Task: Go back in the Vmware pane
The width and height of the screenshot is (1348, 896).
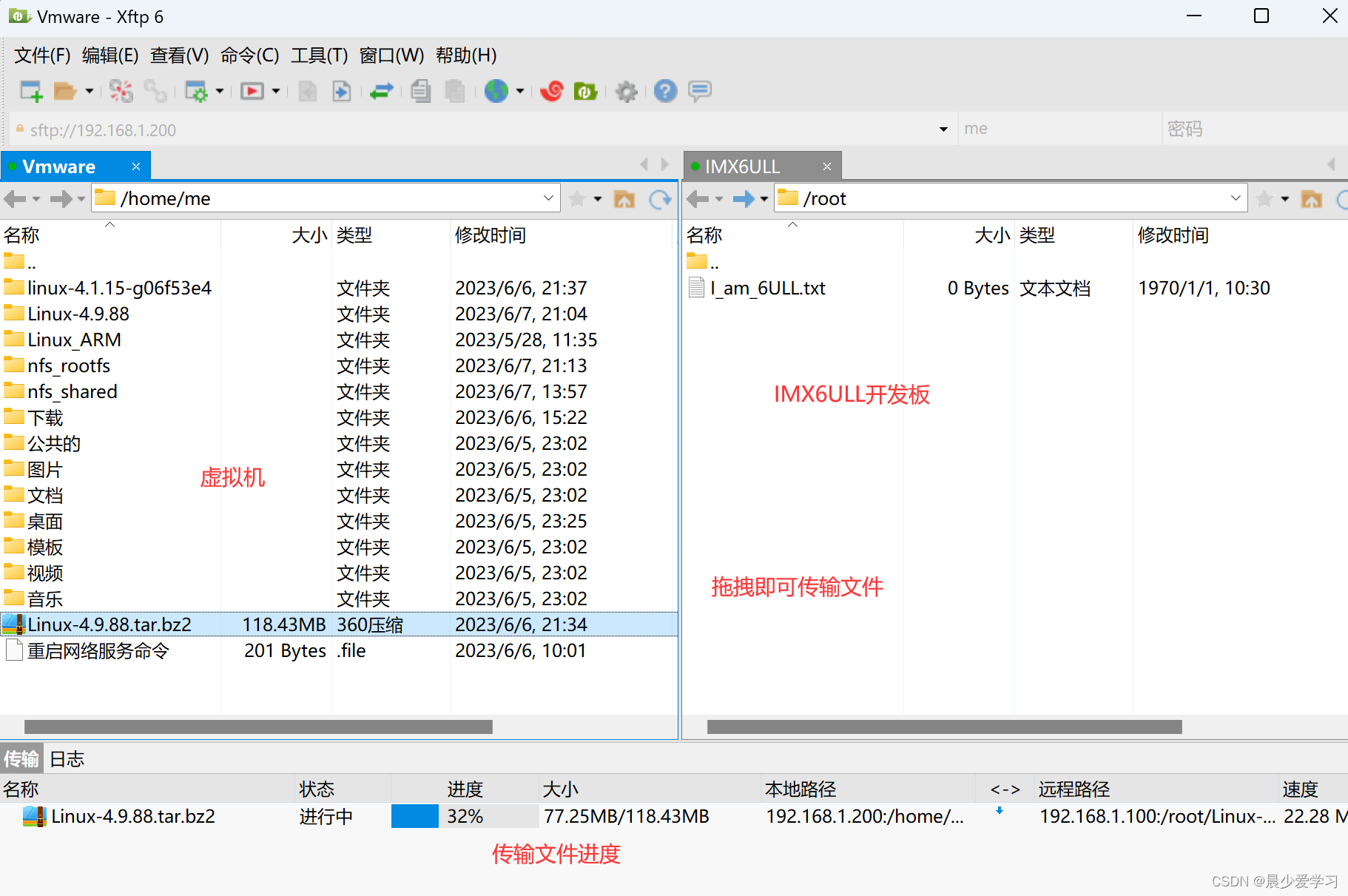Action: pos(15,198)
